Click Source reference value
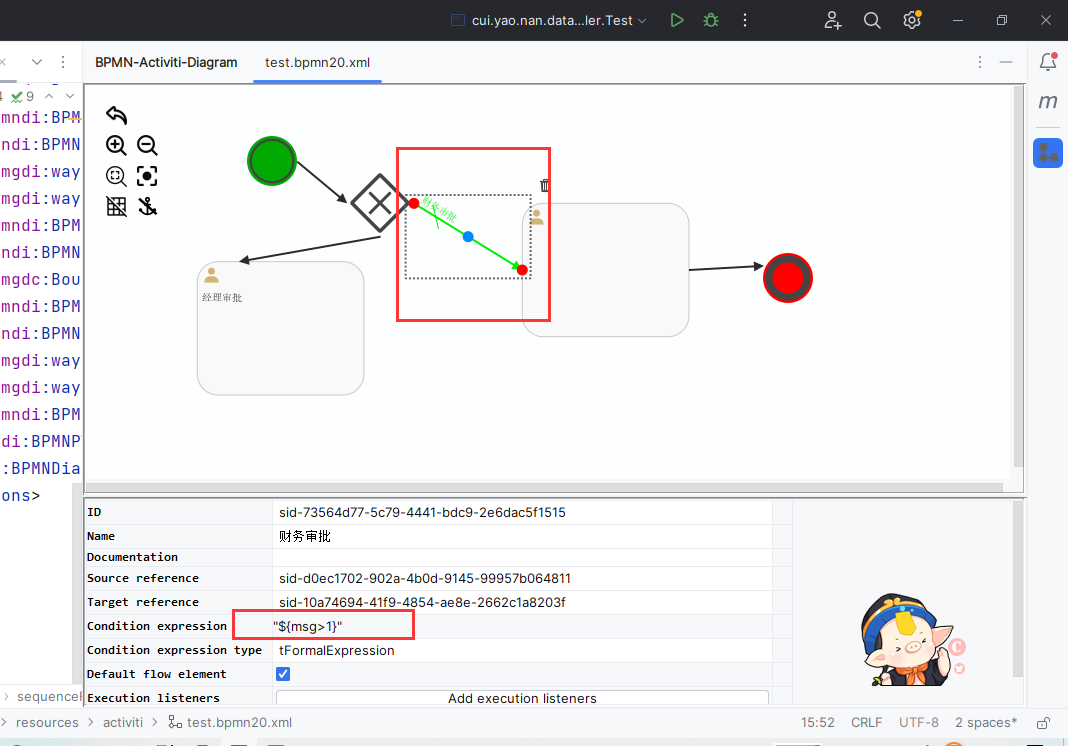The height and width of the screenshot is (746, 1068). pos(522,578)
